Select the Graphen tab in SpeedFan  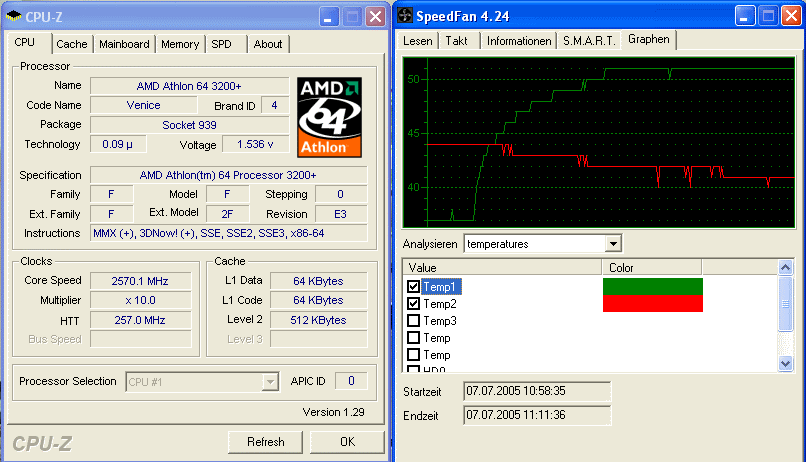(649, 39)
